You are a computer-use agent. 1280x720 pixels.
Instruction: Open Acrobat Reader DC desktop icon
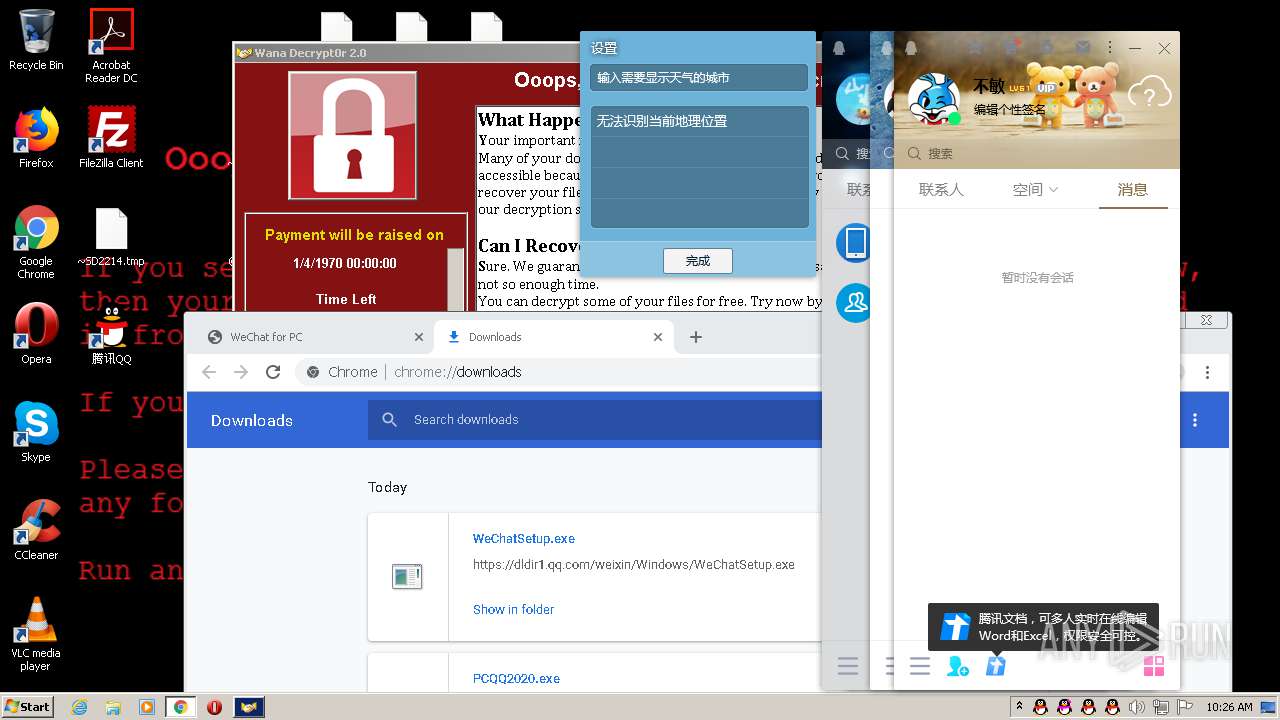tap(111, 46)
